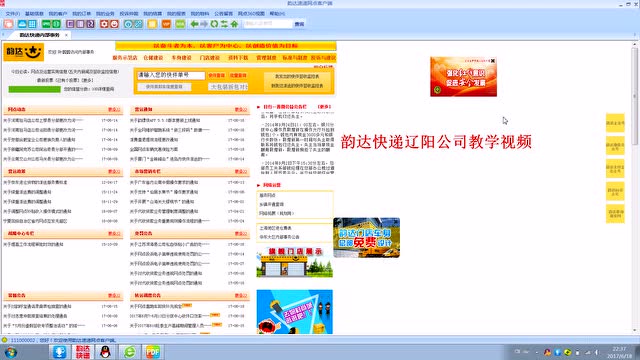Image resolution: width=640 pixels, height=360 pixels.
Task: Open the 上海地区进仓费表 link
Action: (276, 228)
